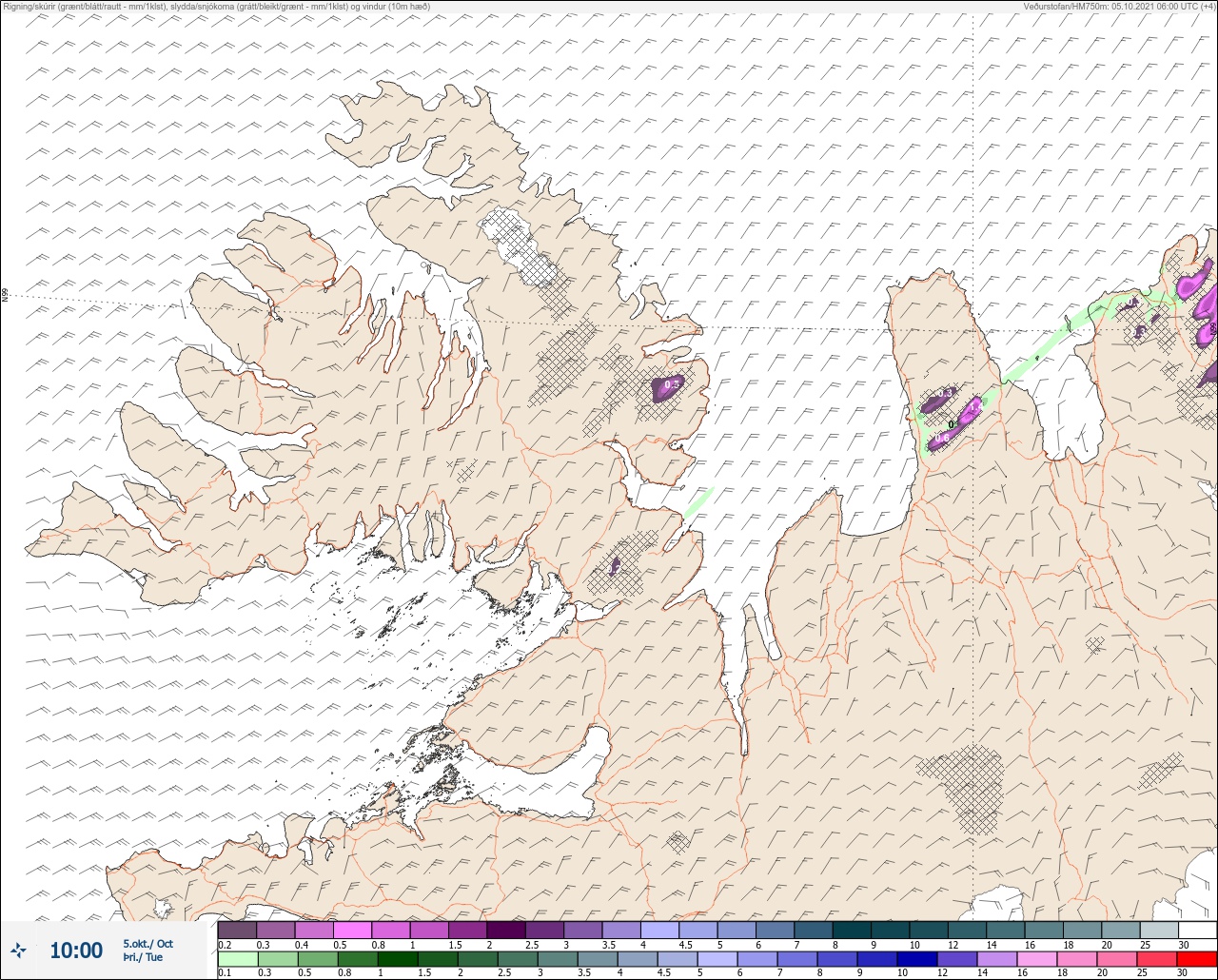Pick the bright pink snow swatch labeled 0.5
This screenshot has height=980, width=1218.
point(352,930)
